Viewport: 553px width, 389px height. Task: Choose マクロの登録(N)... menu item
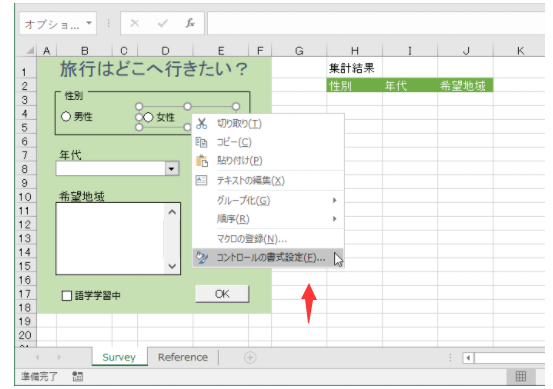(x=268, y=239)
